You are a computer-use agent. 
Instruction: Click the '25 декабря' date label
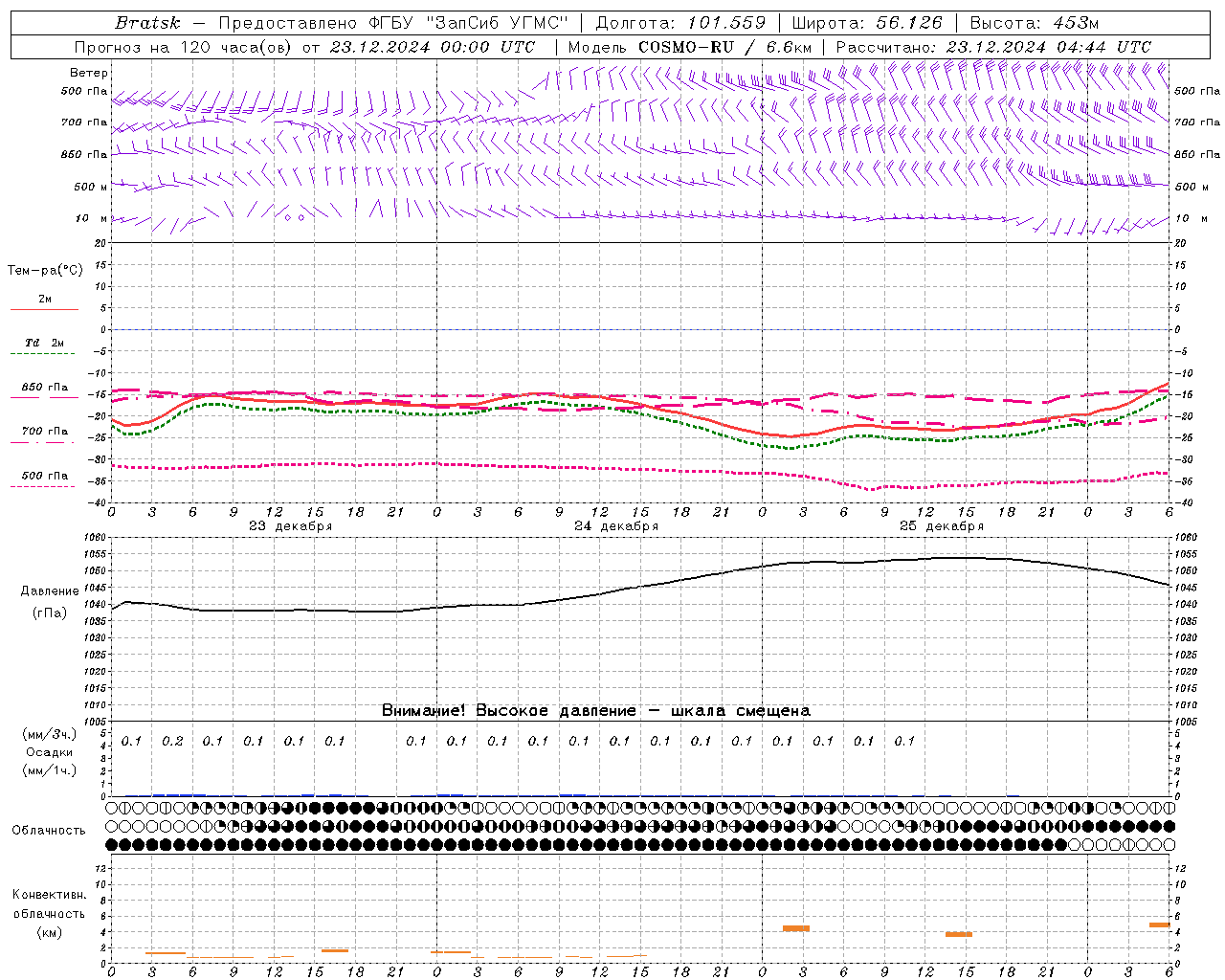click(x=942, y=526)
